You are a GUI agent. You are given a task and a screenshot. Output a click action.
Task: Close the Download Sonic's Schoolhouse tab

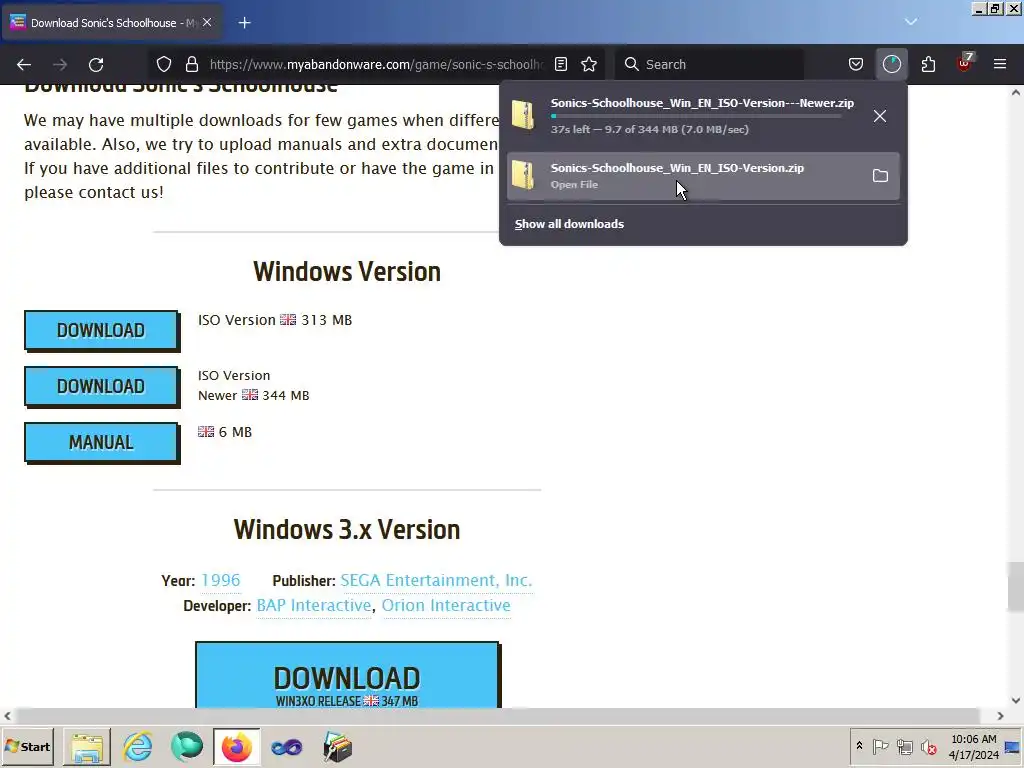click(x=207, y=22)
